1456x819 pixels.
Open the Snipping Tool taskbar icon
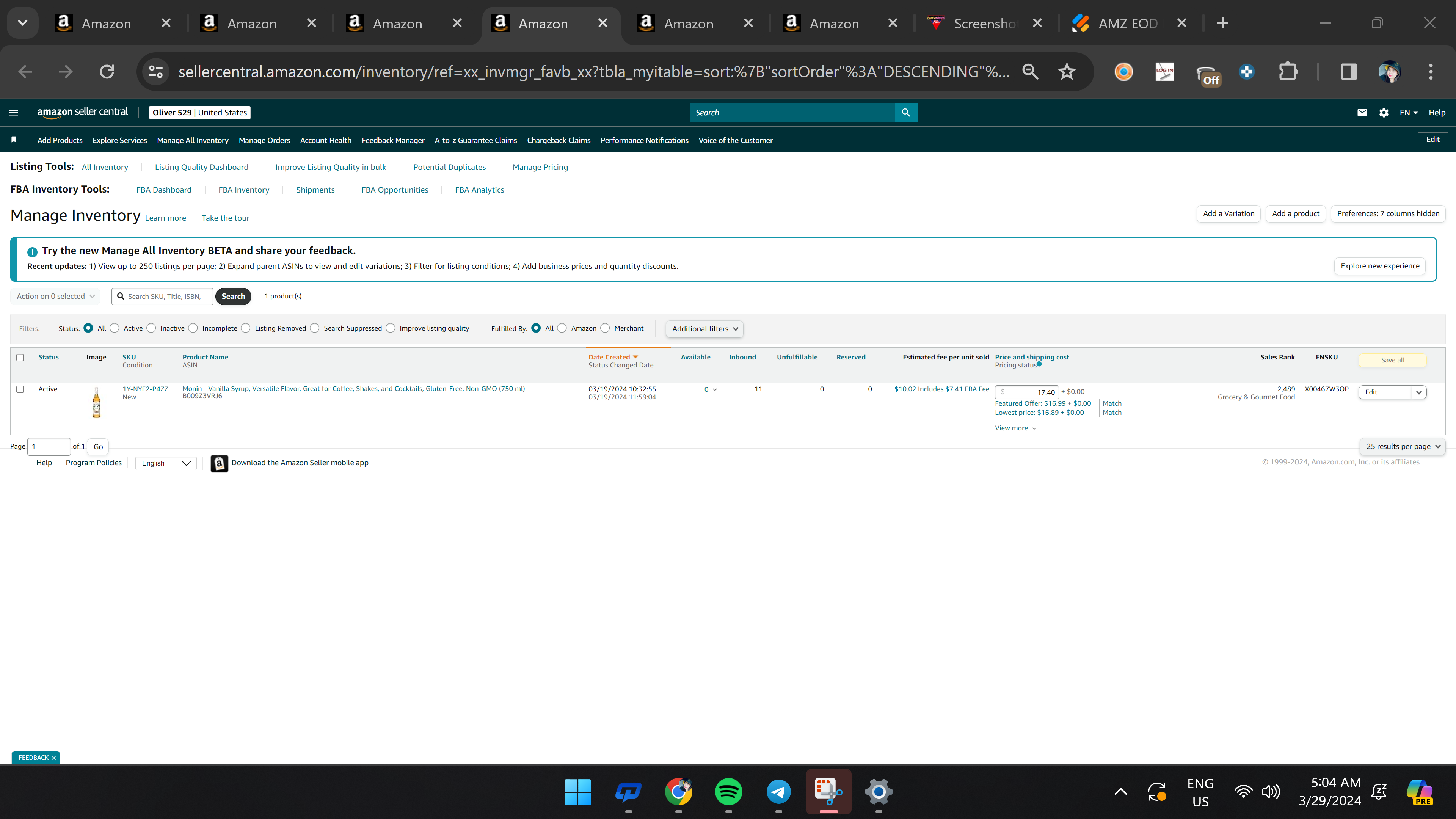tap(828, 792)
